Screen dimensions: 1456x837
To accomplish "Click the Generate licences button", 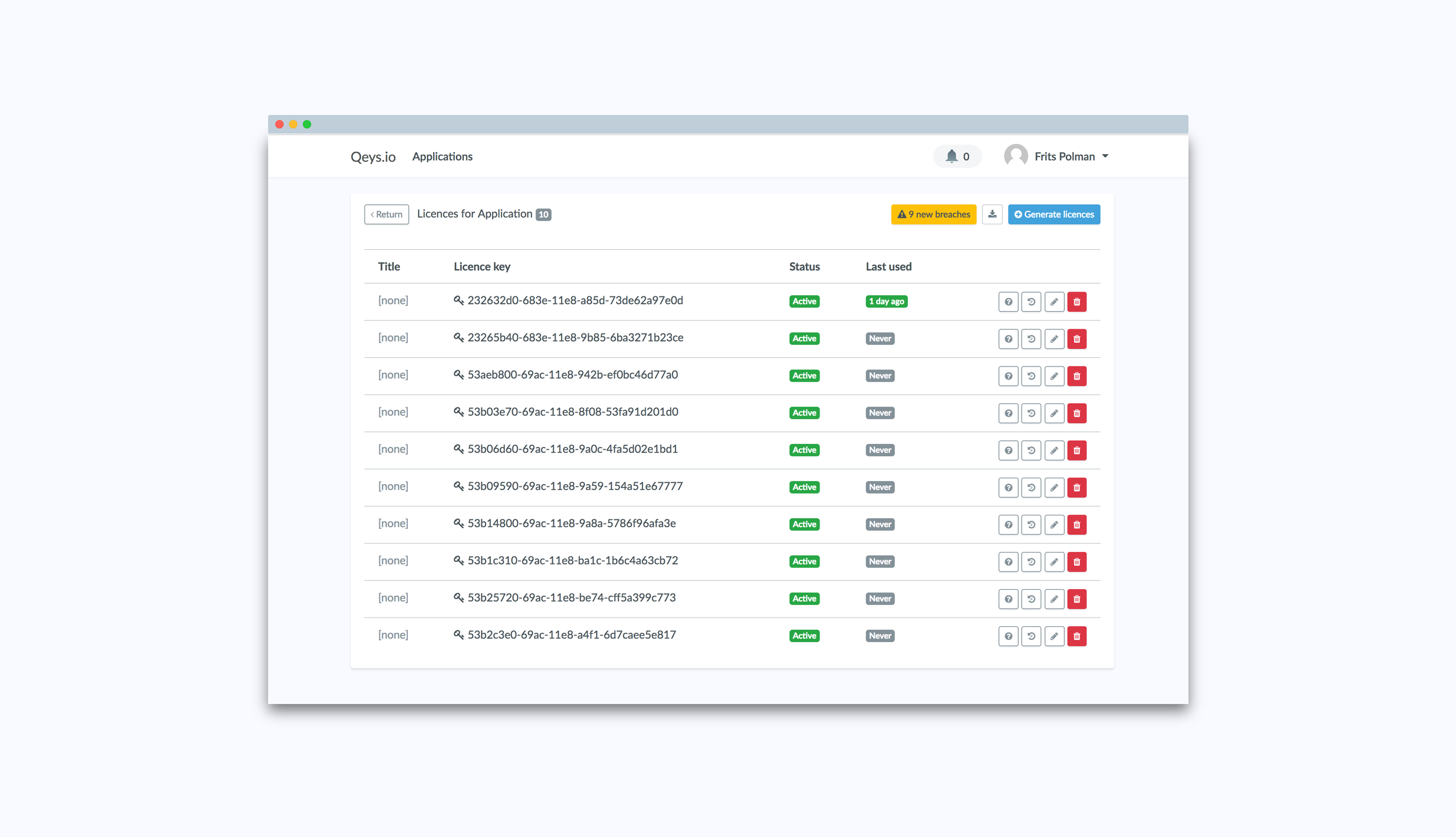I will click(1053, 214).
